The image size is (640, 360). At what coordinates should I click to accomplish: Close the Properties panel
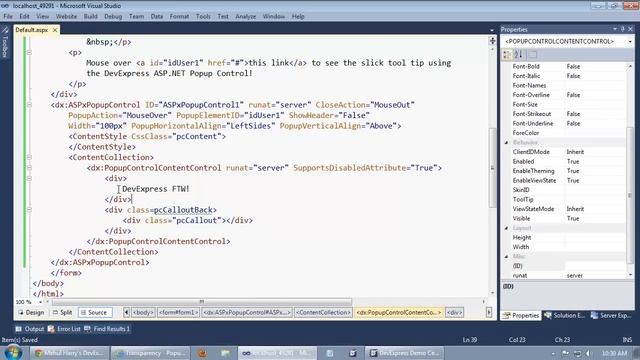click(631, 29)
